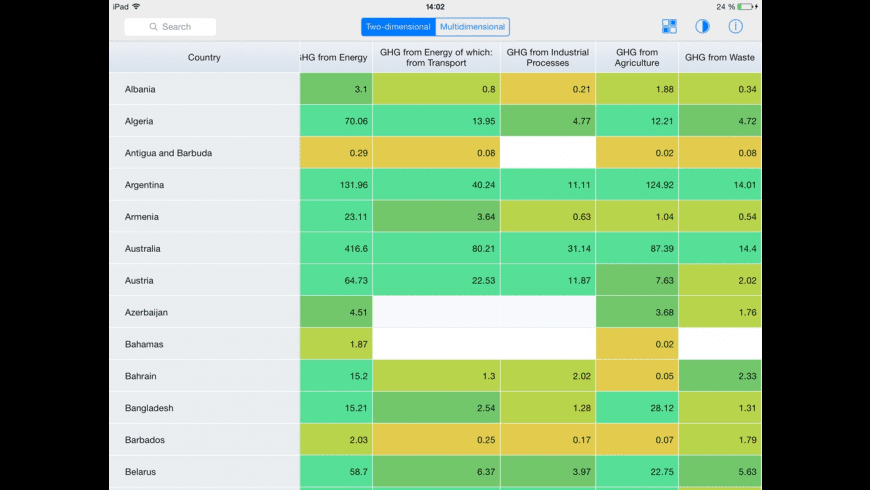Viewport: 870px width, 490px height.
Task: Check the Wi-Fi status icon
Action: click(136, 7)
